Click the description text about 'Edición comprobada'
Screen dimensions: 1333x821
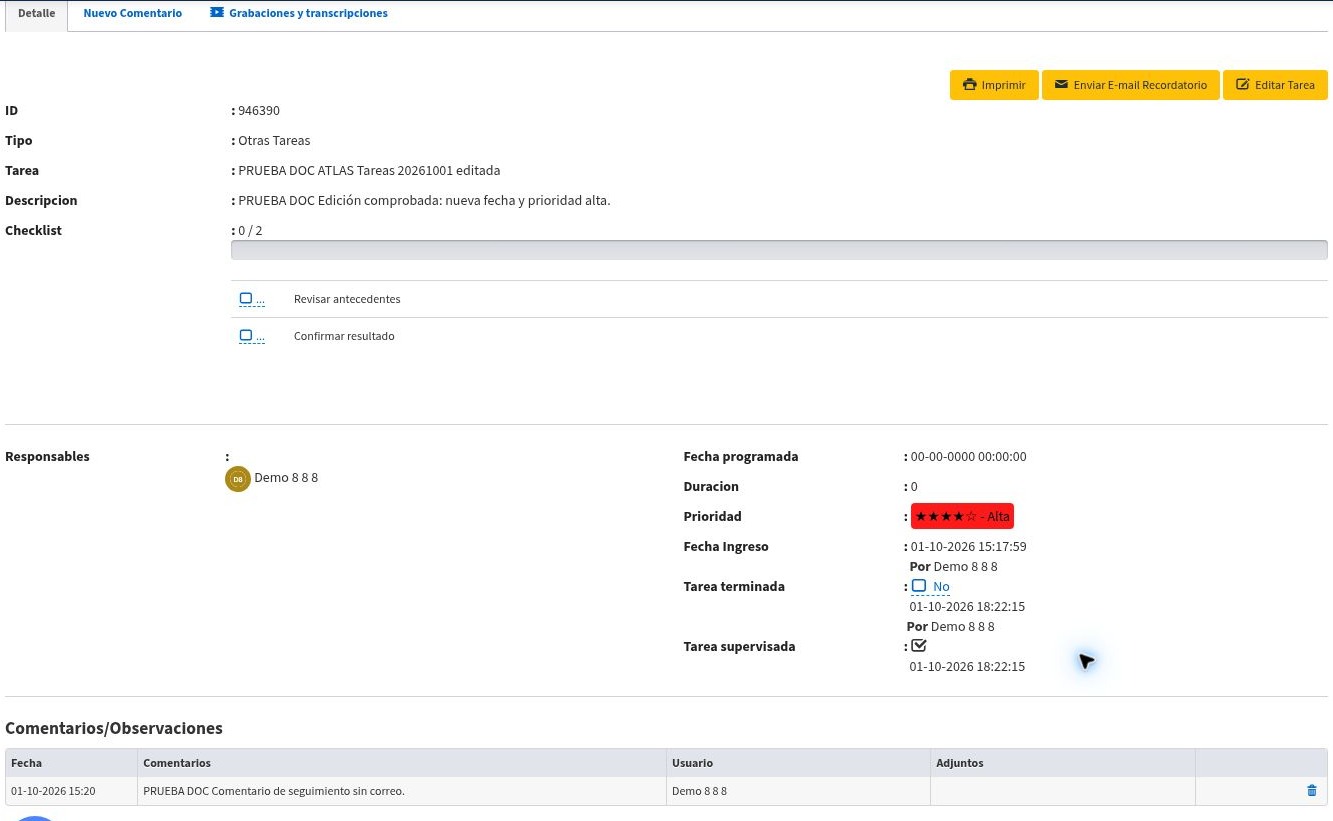424,201
